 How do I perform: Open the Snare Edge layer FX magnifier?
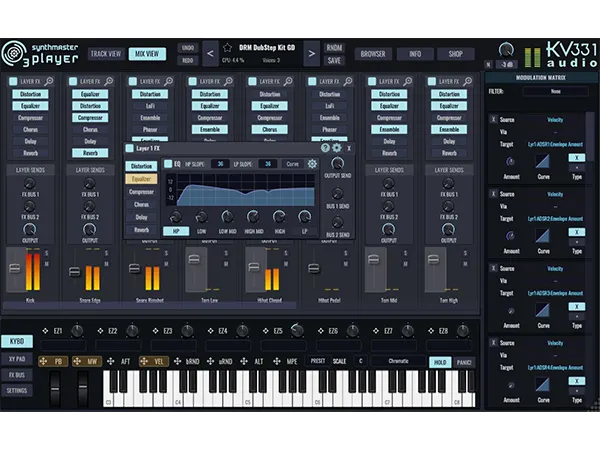(109, 81)
